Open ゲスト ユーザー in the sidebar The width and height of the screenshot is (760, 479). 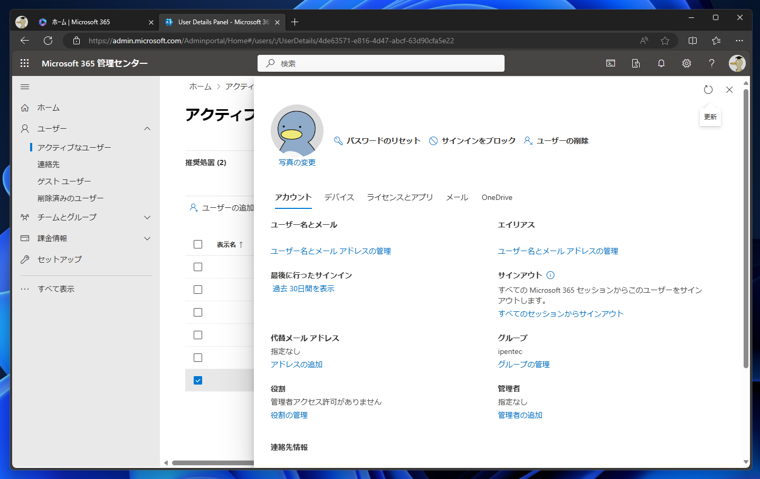(x=64, y=181)
